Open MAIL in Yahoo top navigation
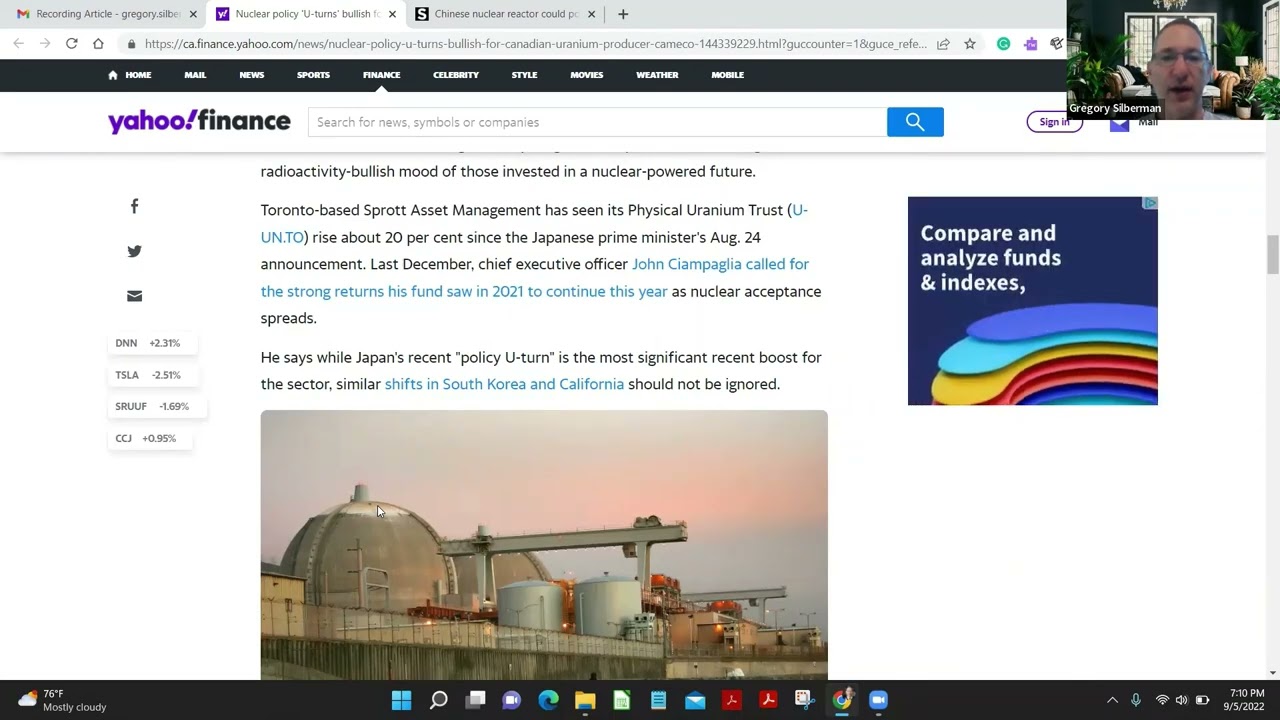 pos(195,75)
